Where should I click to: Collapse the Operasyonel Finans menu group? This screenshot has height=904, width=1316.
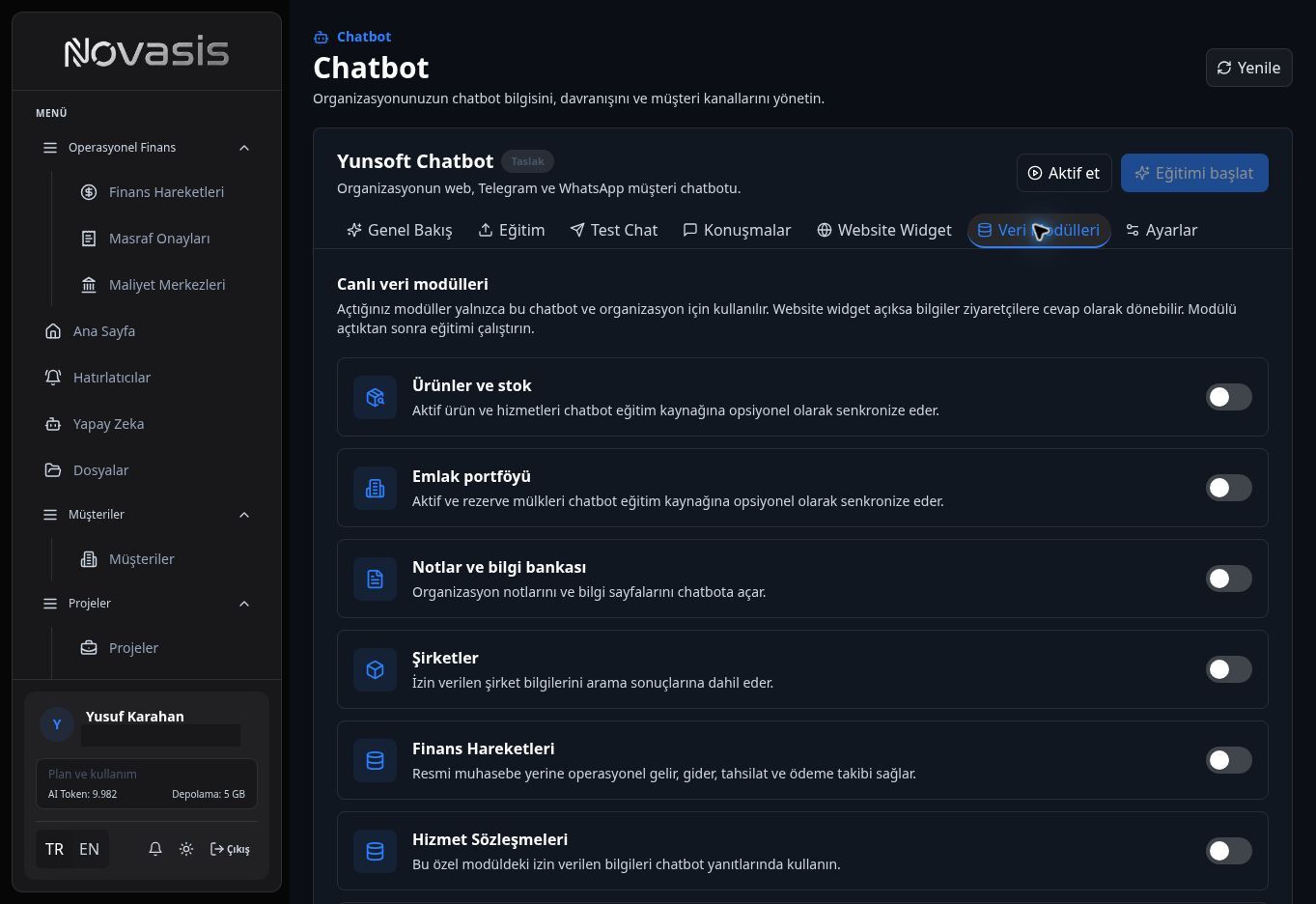click(244, 148)
